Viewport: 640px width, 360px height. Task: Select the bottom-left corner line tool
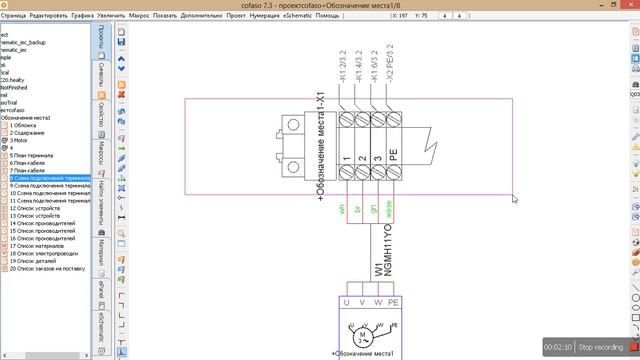click(121, 315)
